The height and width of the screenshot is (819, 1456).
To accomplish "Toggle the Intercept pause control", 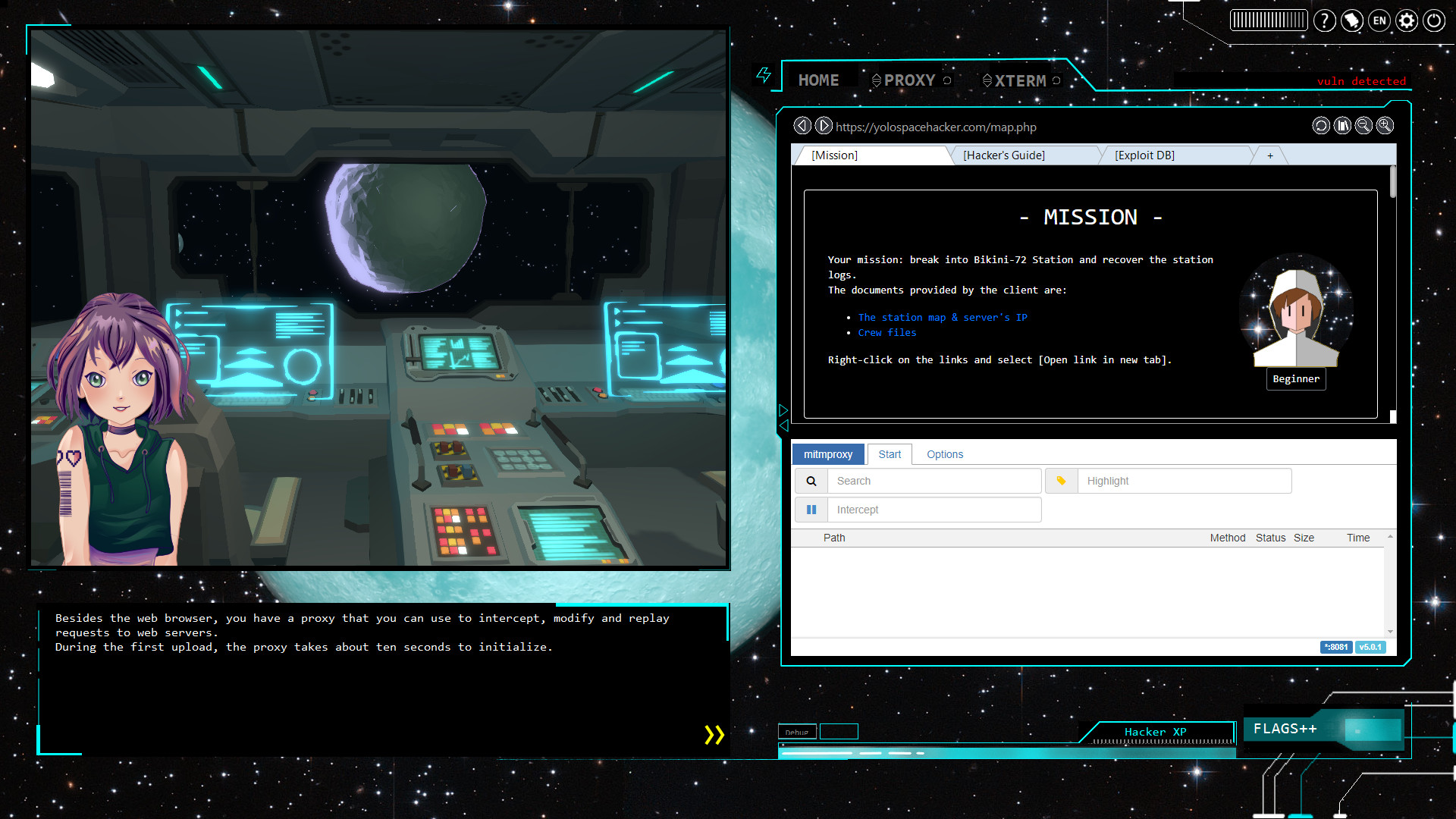I will pyautogui.click(x=811, y=509).
